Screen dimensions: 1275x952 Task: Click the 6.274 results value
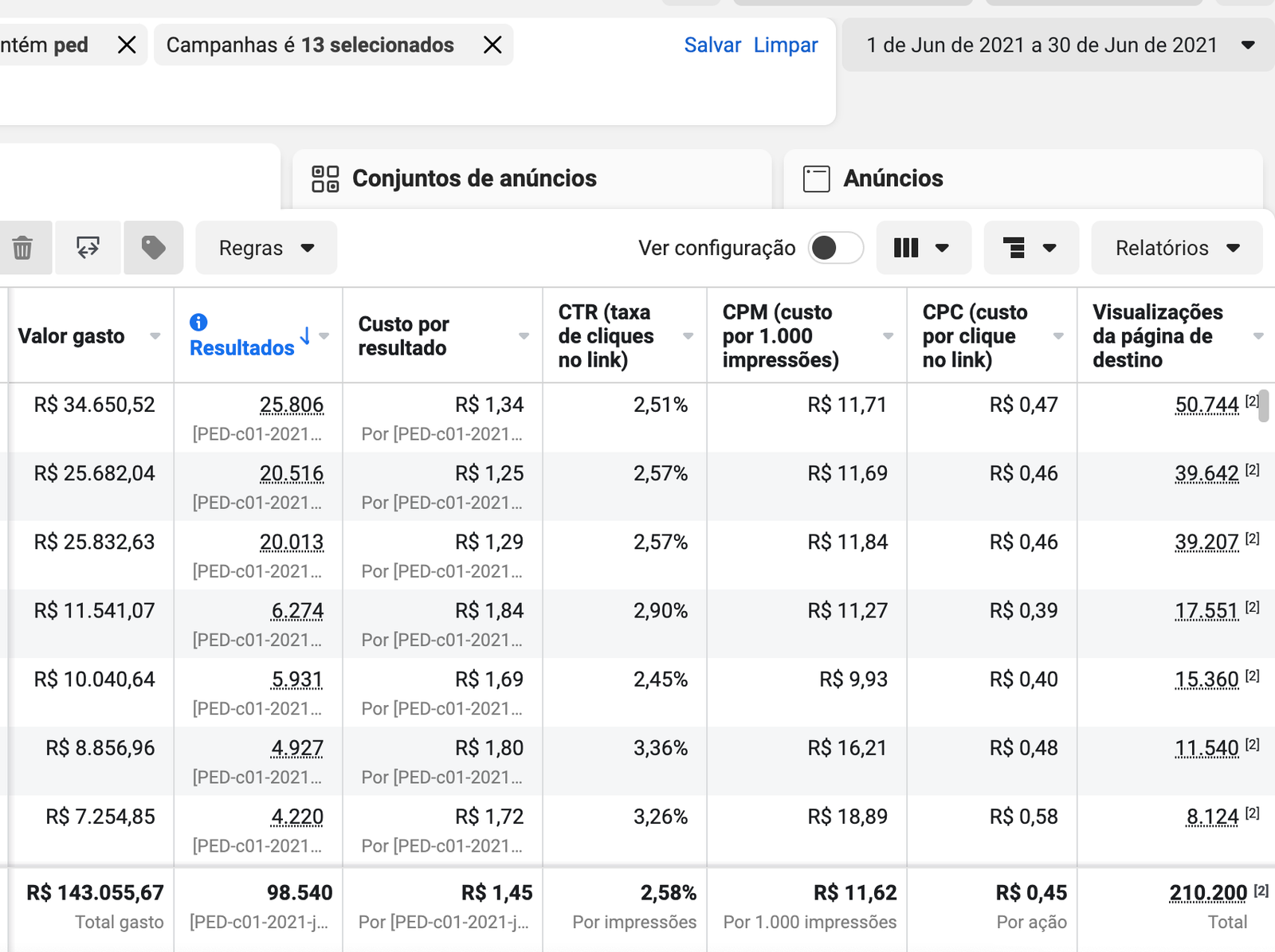[x=297, y=611]
